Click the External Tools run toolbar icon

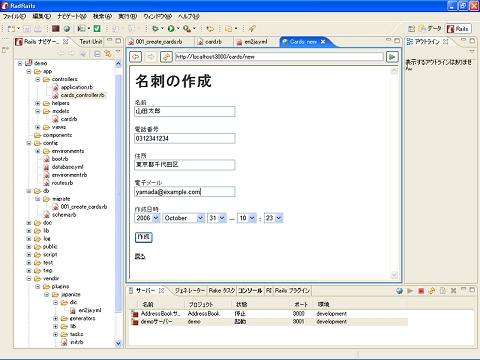click(x=187, y=29)
